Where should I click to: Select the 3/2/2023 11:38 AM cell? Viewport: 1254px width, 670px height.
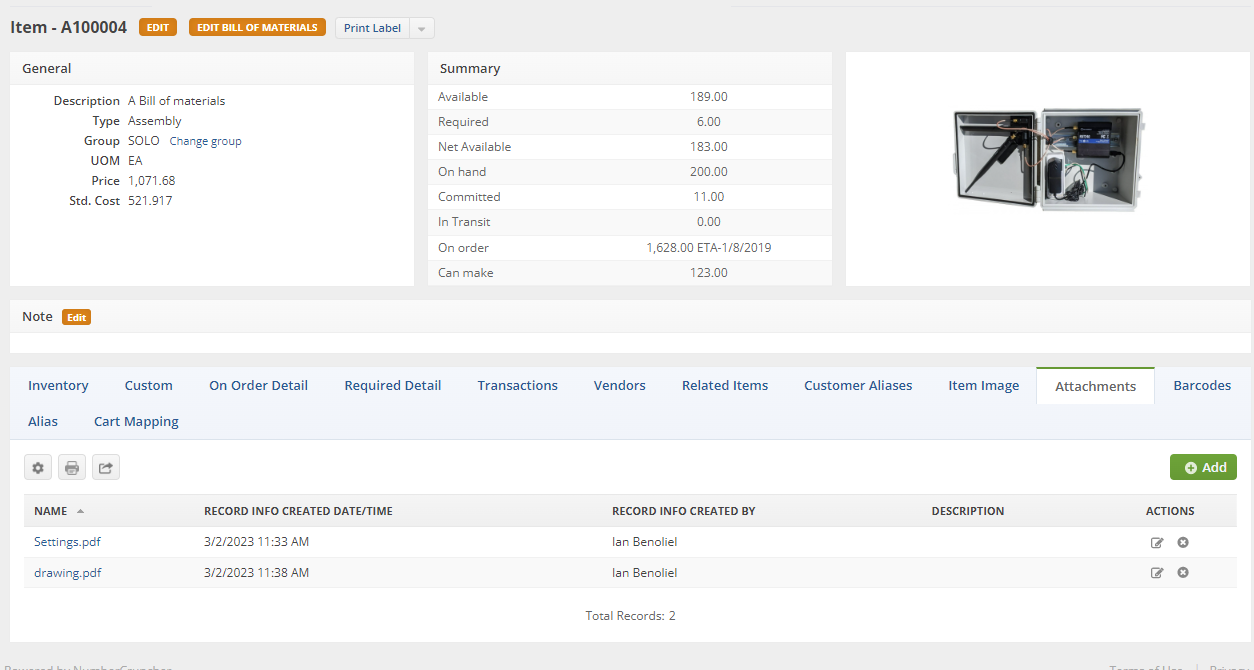256,573
